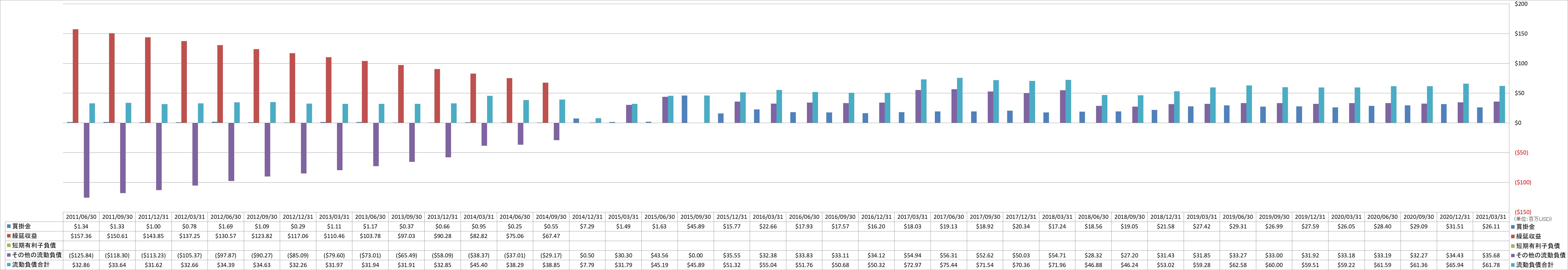Select the red bar for 2014/09/30
Image resolution: width=1568 pixels, height=270 pixels.
click(x=546, y=103)
